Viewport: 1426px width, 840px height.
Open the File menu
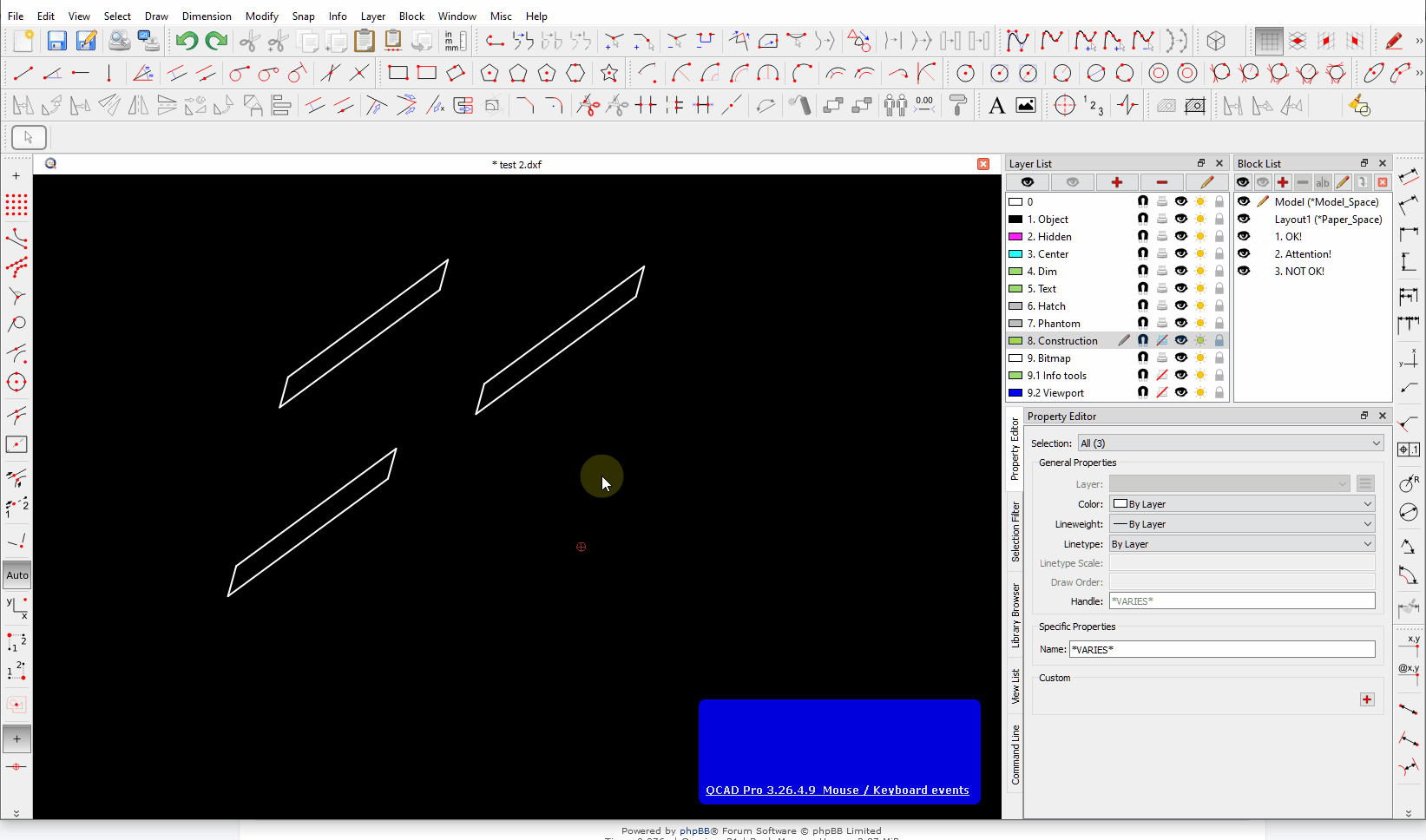click(16, 16)
